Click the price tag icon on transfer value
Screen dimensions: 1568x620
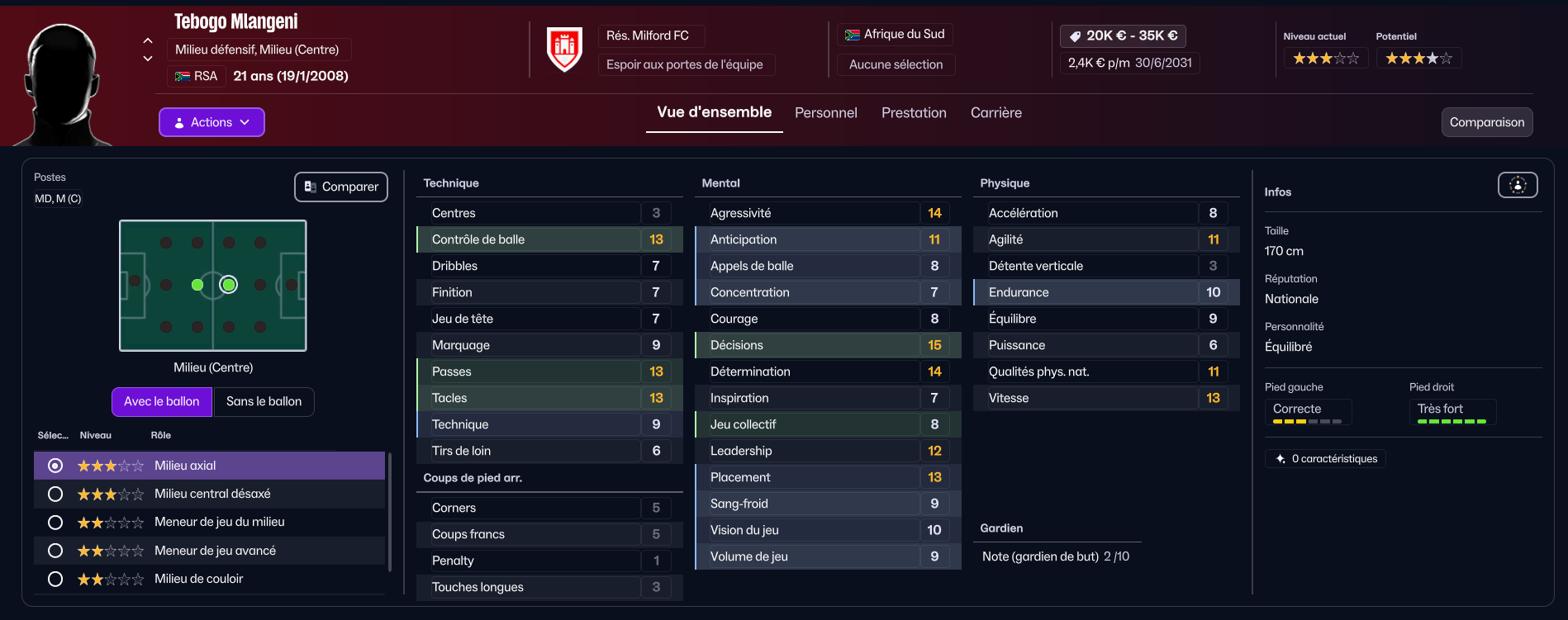coord(1075,36)
